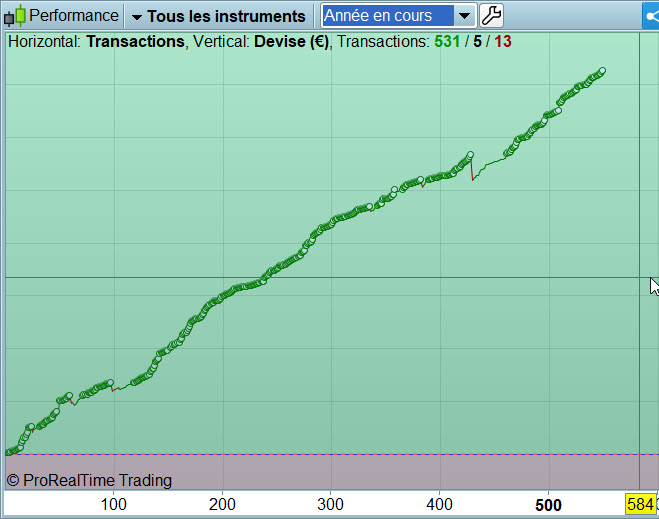
Task: Click the 500 tick on the transactions axis
Action: [x=548, y=505]
